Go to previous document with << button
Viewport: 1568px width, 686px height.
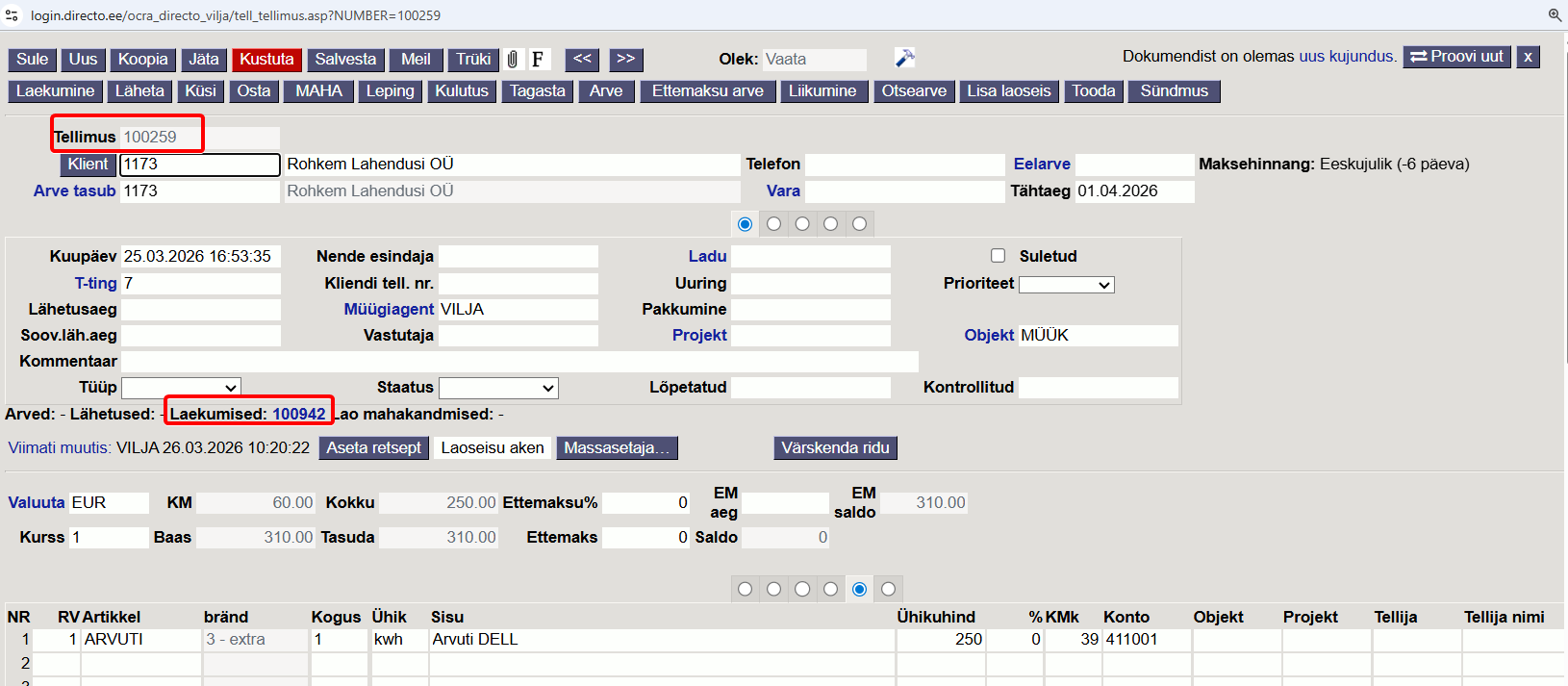pos(583,60)
